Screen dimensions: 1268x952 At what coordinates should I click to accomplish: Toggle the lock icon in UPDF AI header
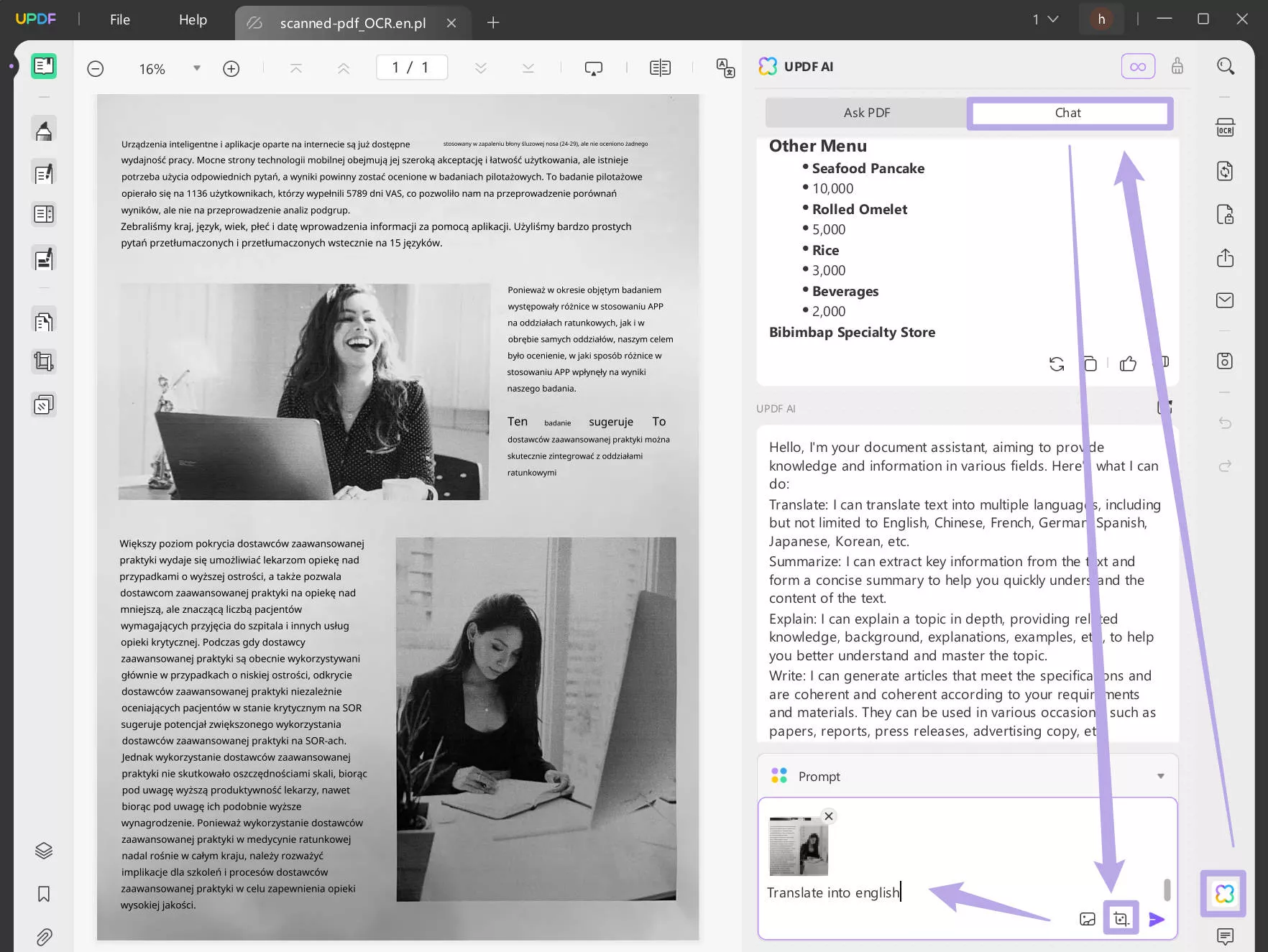click(x=1177, y=65)
